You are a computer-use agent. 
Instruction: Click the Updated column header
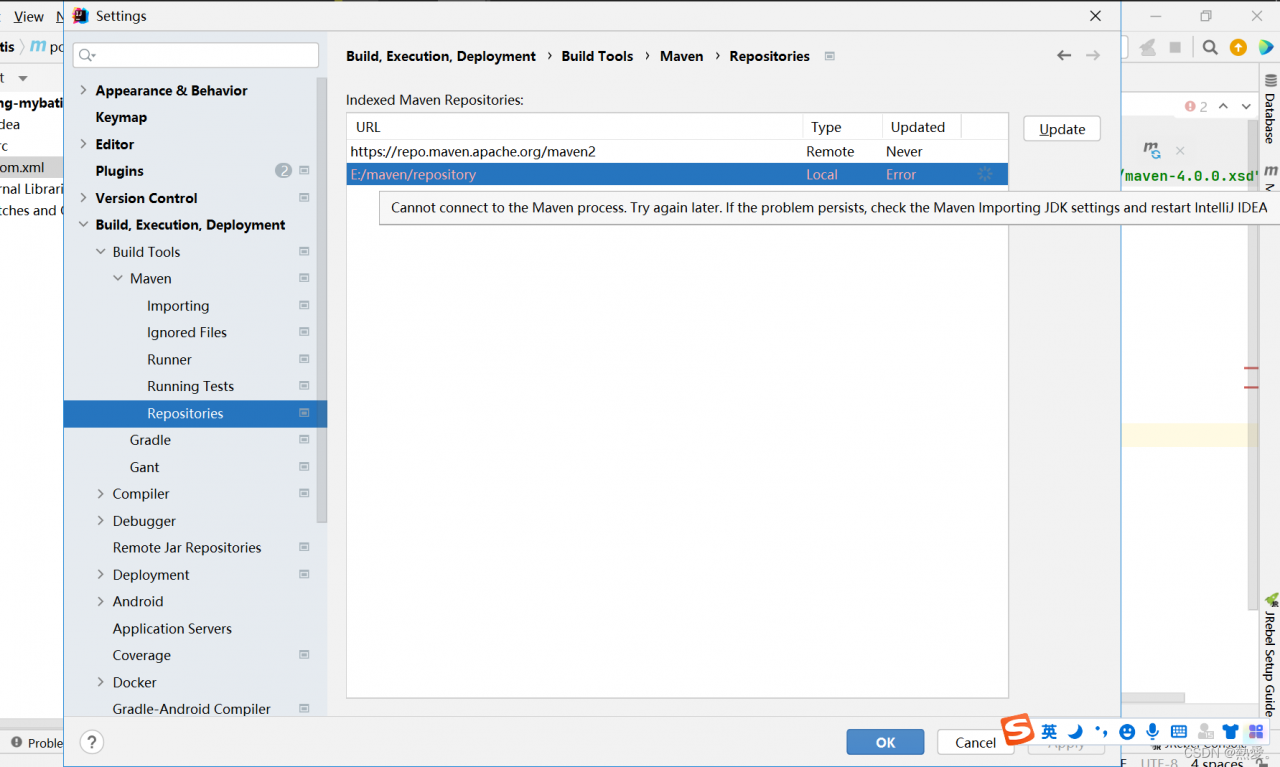point(921,127)
